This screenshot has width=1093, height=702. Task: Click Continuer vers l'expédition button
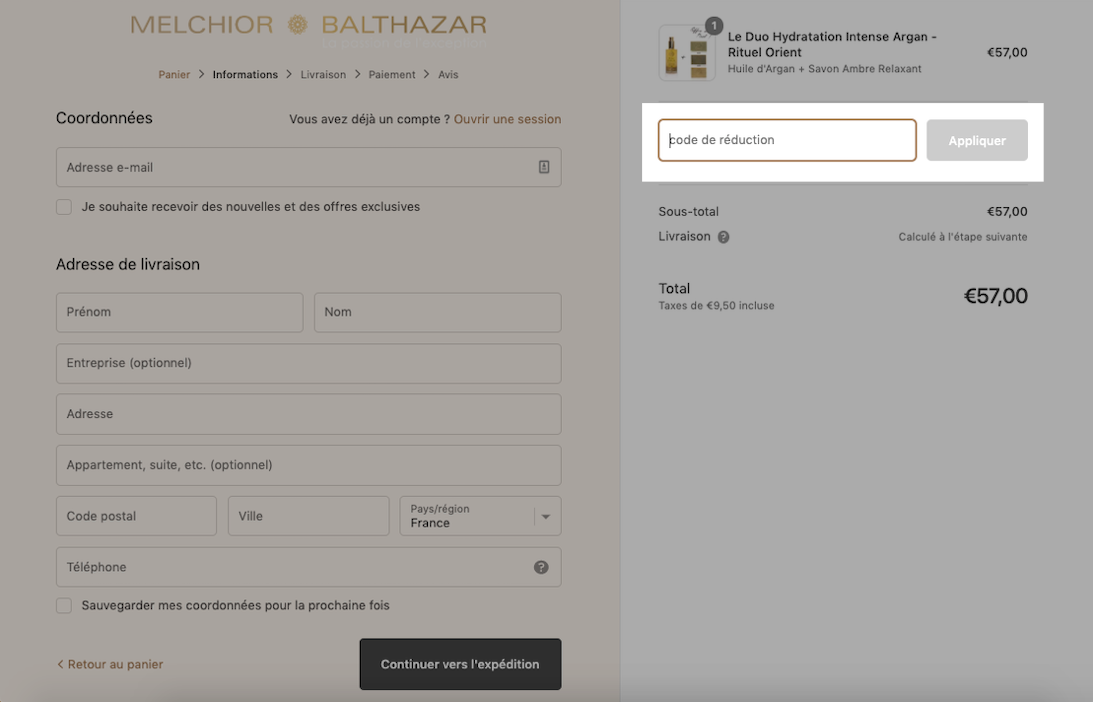[x=460, y=664]
